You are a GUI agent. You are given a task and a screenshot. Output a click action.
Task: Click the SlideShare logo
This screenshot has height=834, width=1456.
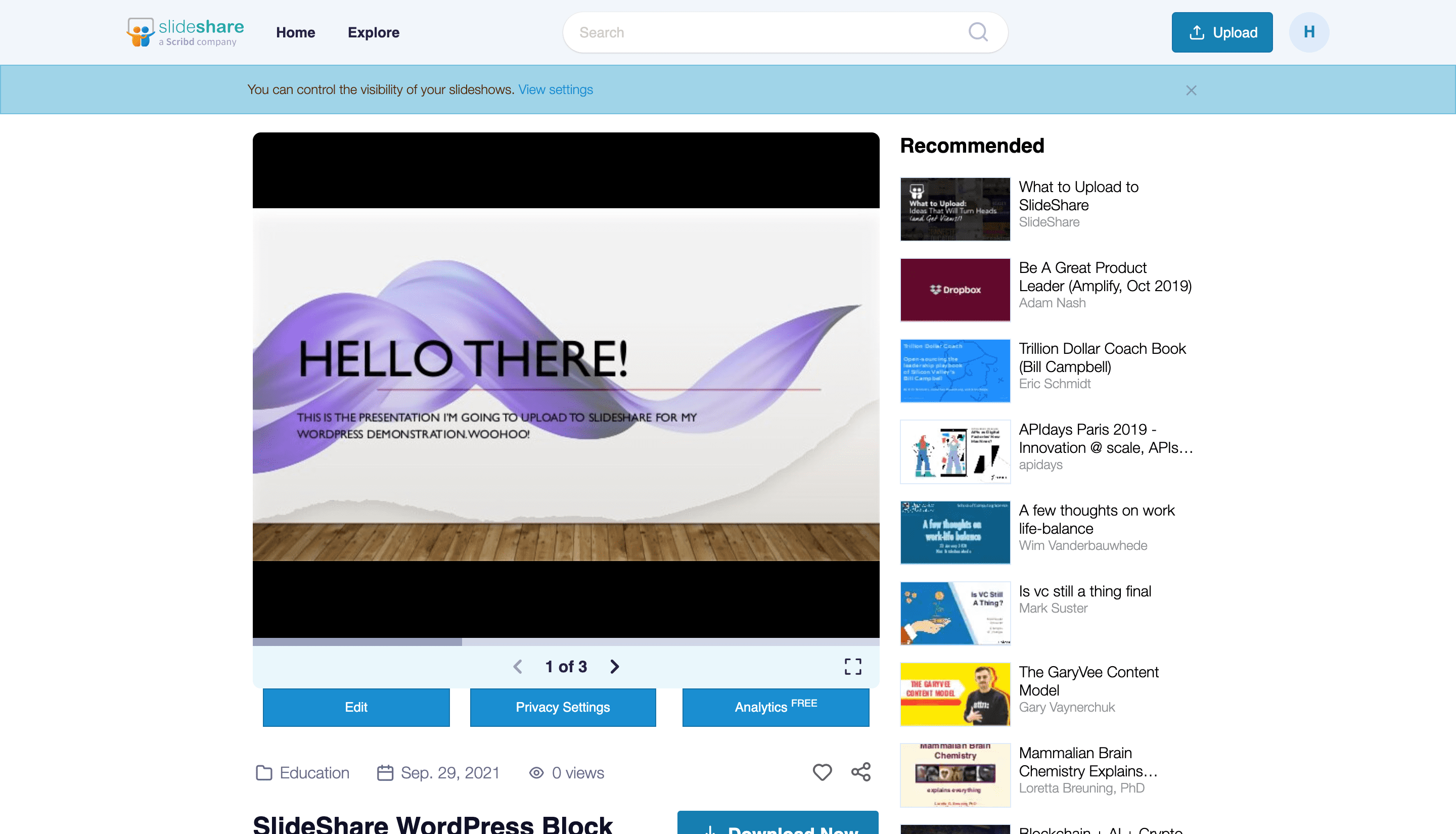[185, 32]
